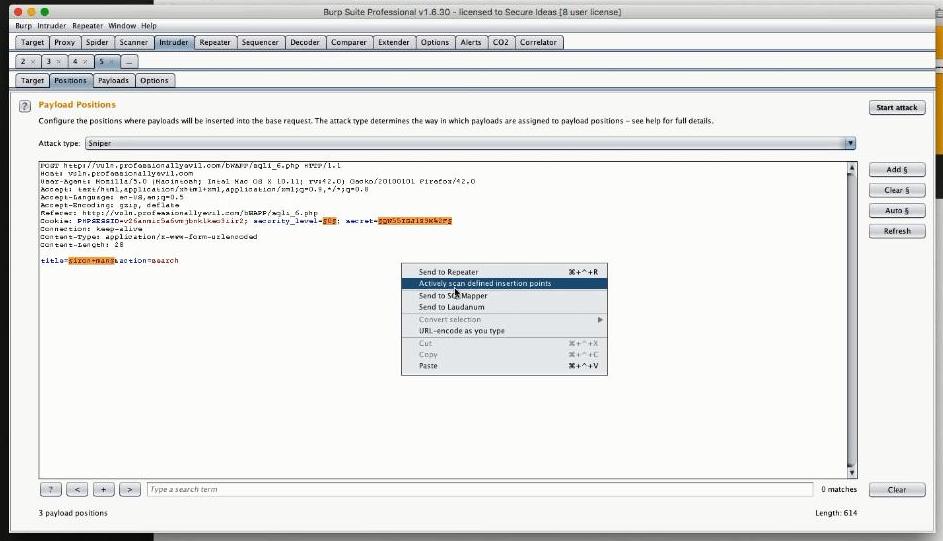
Task: Select the Intruder main tab
Action: pyautogui.click(x=174, y=42)
